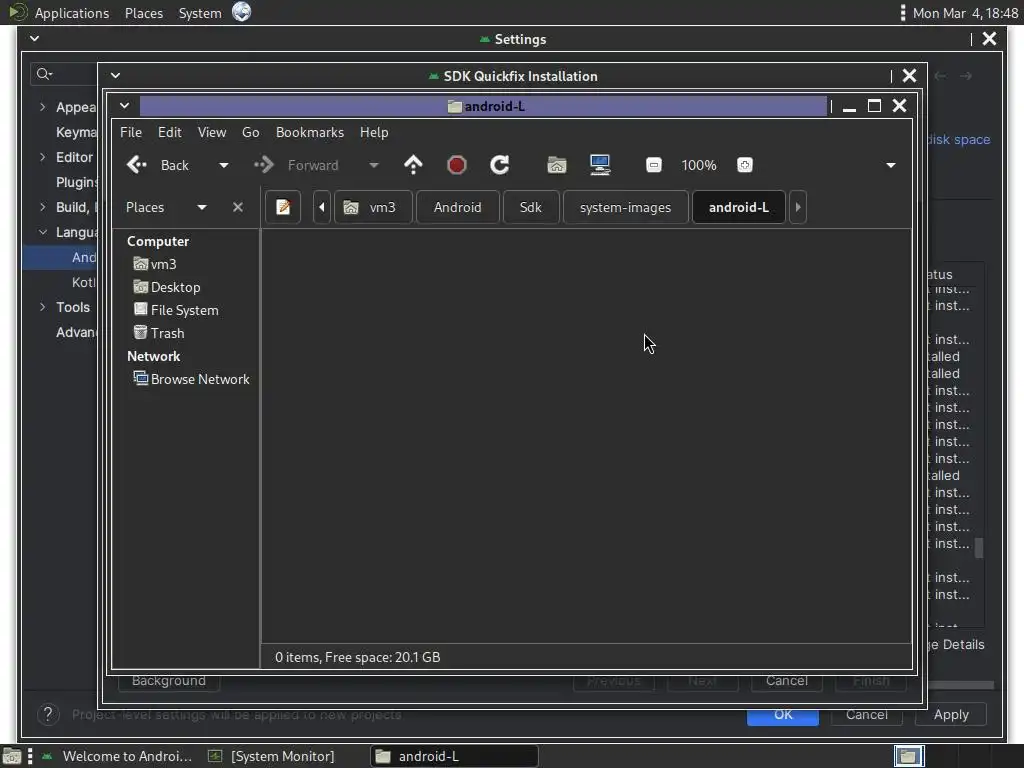Close the Places sidebar with the X

click(238, 207)
